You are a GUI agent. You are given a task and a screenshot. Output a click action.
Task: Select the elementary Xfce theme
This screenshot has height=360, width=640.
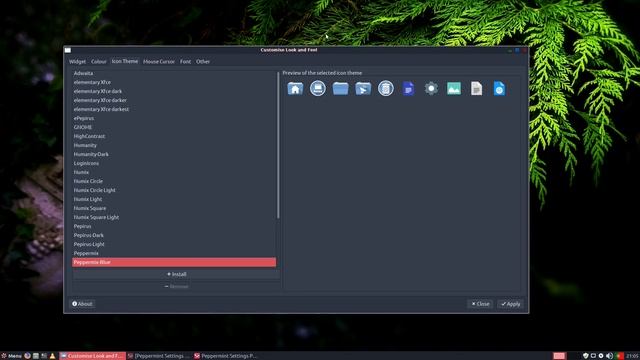click(174, 82)
